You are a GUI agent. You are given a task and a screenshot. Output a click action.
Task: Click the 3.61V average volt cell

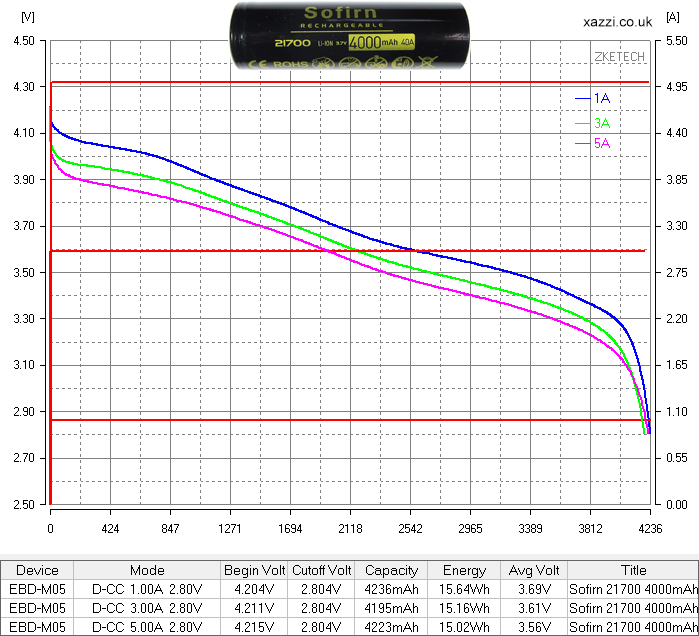click(x=534, y=608)
